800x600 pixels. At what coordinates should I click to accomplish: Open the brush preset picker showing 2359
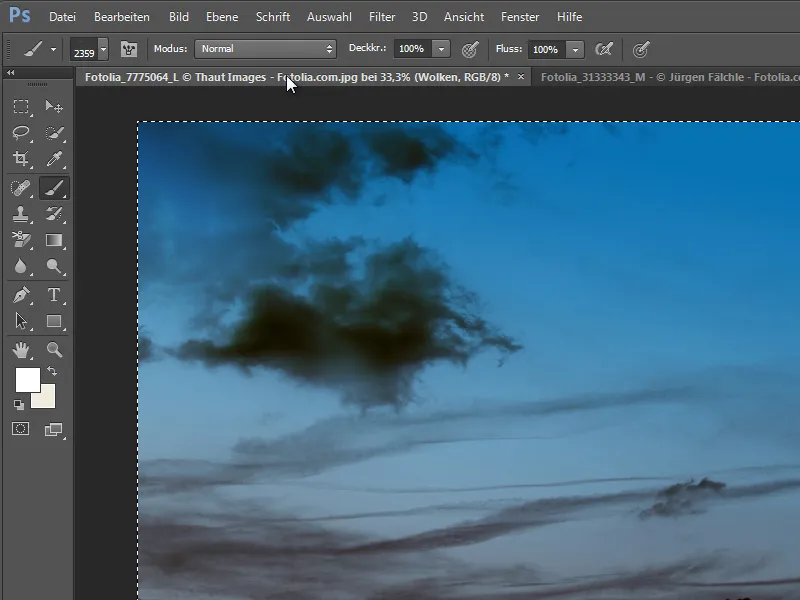click(89, 49)
